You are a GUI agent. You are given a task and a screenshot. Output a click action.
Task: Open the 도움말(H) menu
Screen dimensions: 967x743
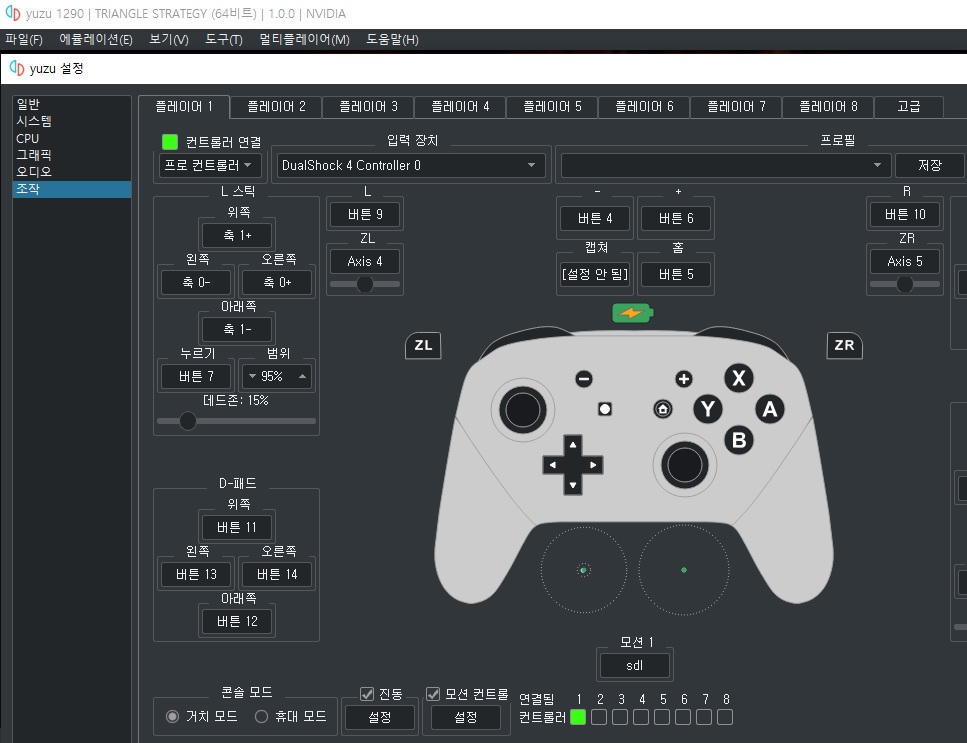(392, 39)
